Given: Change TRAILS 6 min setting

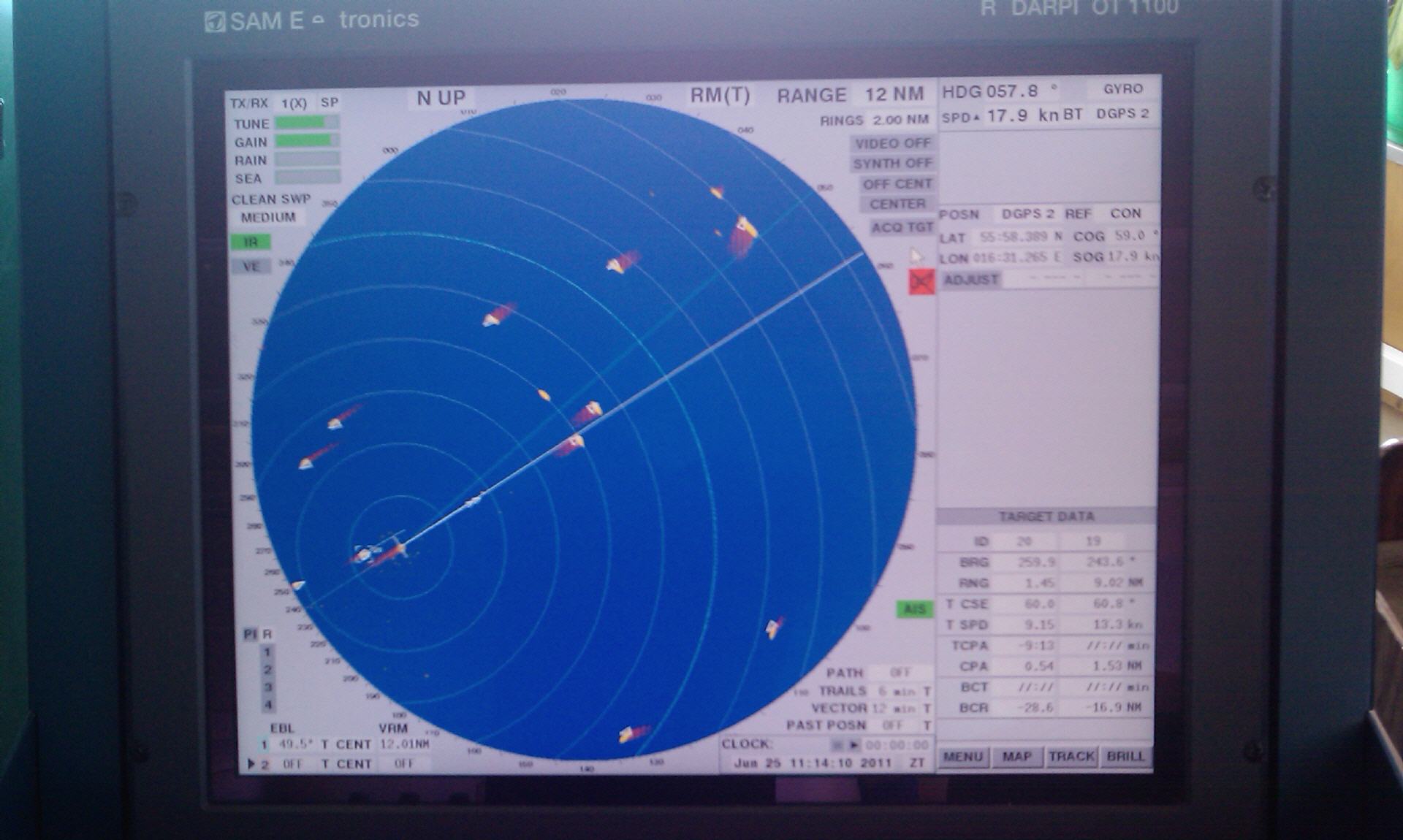Looking at the screenshot, I should point(895,691).
